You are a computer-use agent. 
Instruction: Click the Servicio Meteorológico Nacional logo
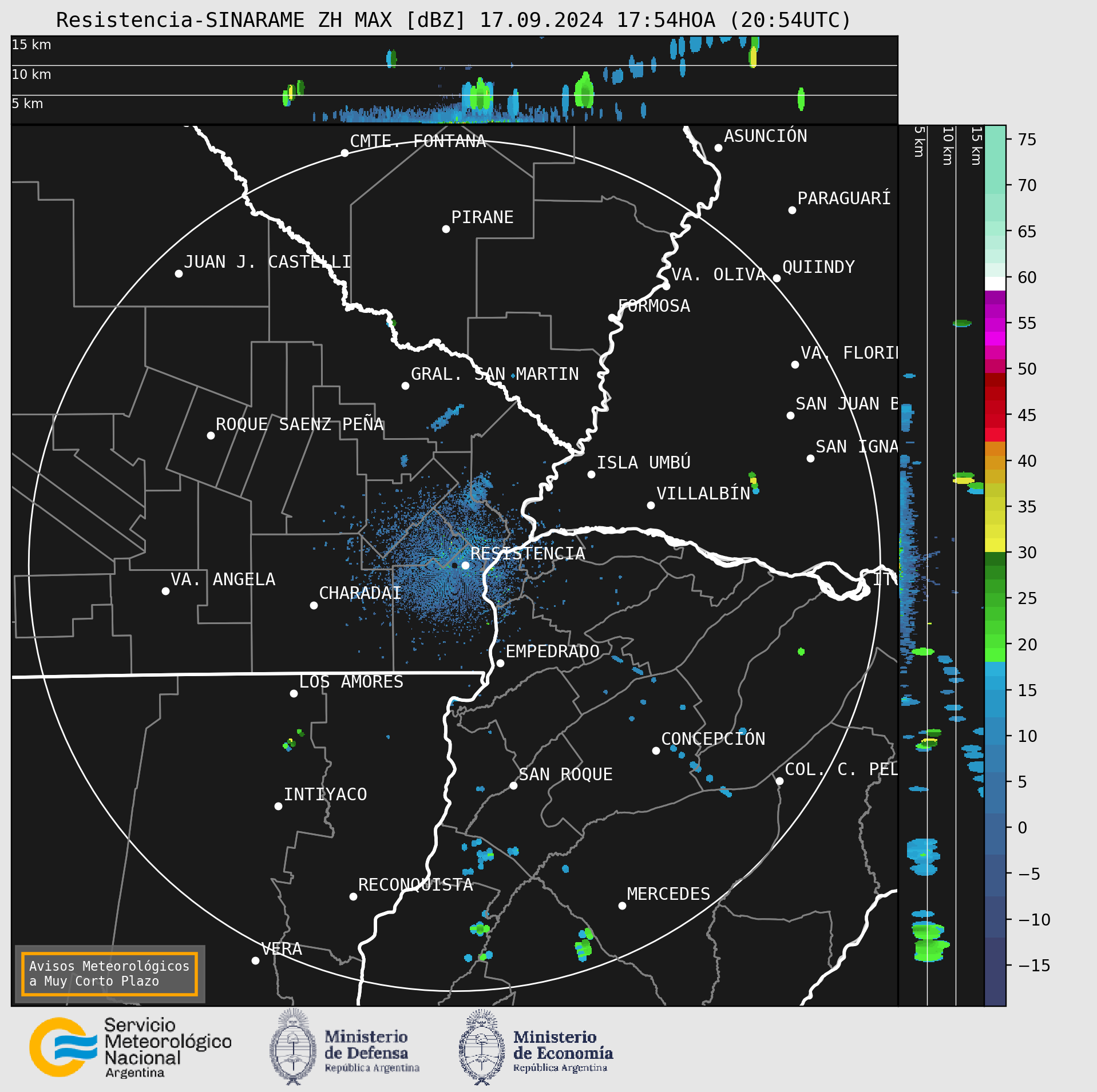coord(131,1047)
